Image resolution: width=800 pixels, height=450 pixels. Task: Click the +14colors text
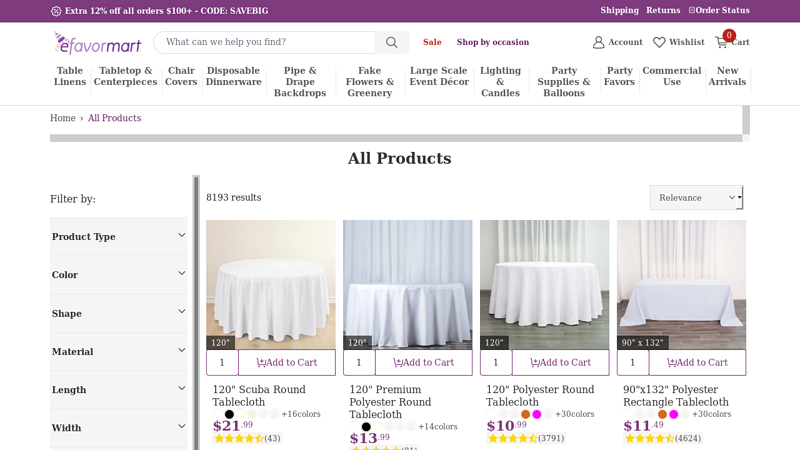tap(438, 426)
